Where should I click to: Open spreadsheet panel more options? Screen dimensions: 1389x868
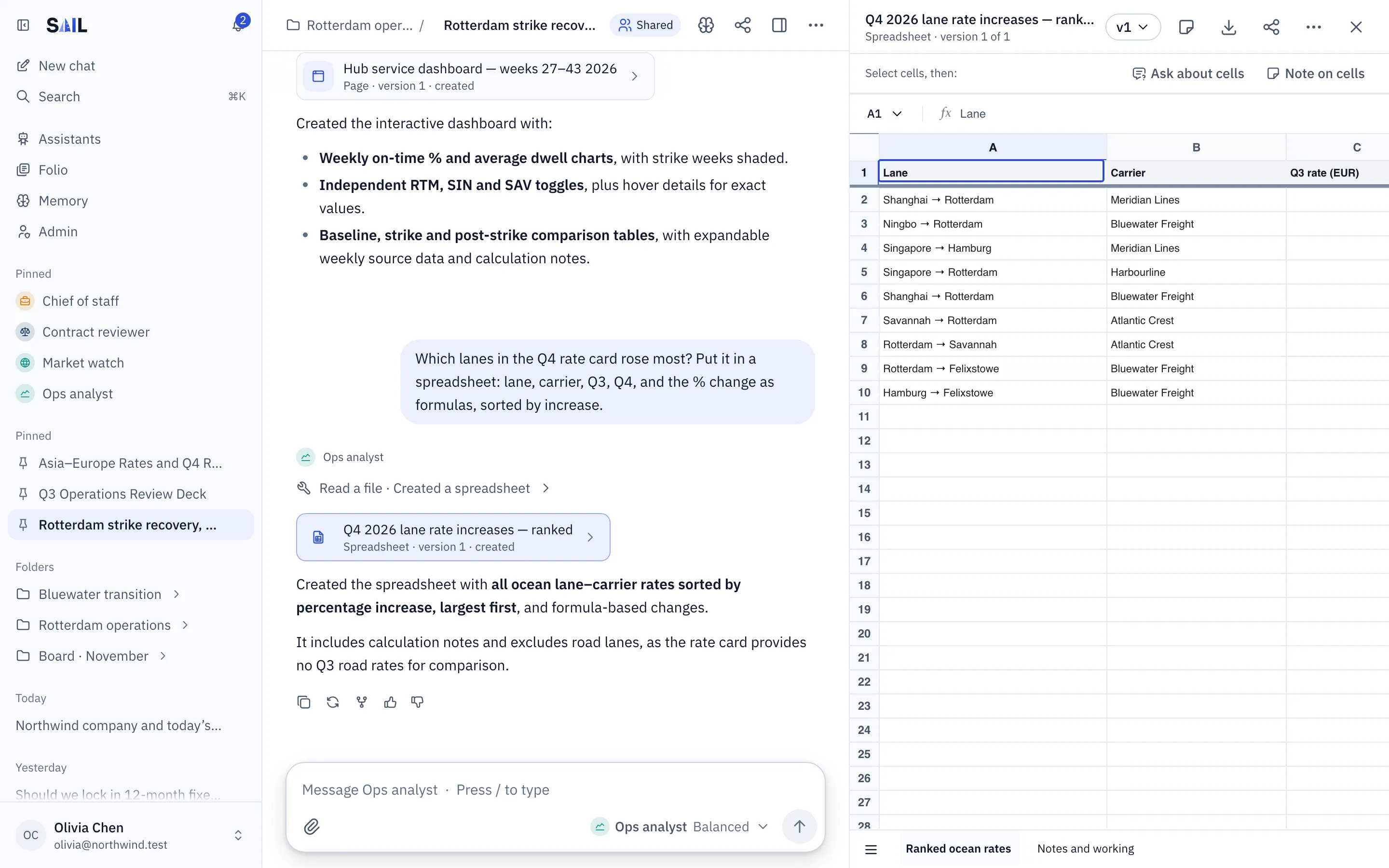click(1313, 27)
